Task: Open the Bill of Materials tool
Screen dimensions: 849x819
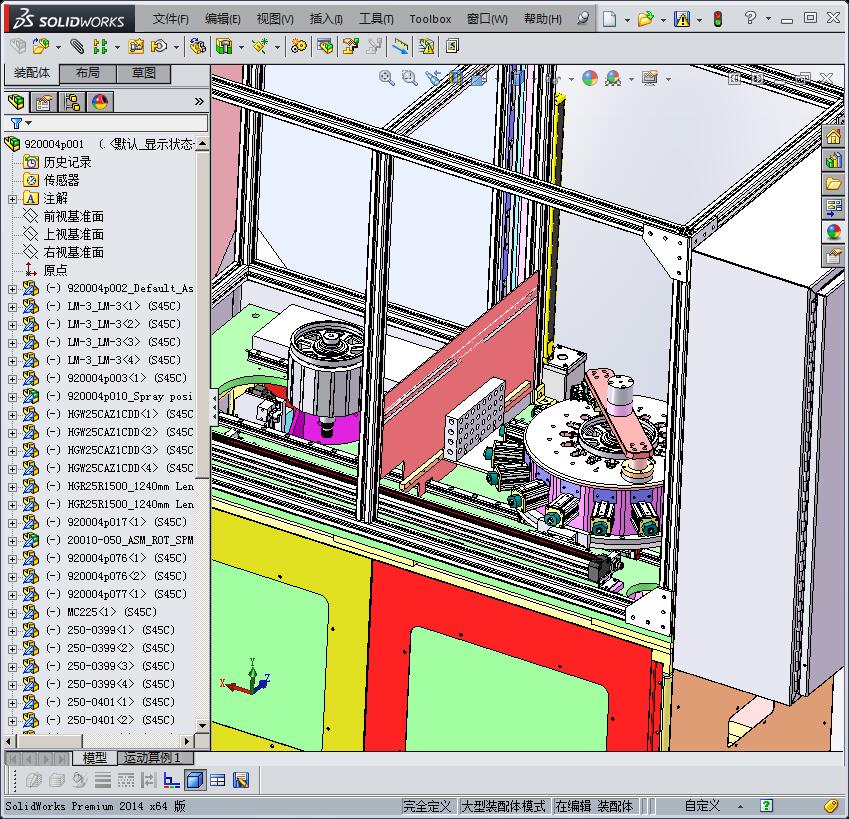Action: pyautogui.click(x=325, y=47)
